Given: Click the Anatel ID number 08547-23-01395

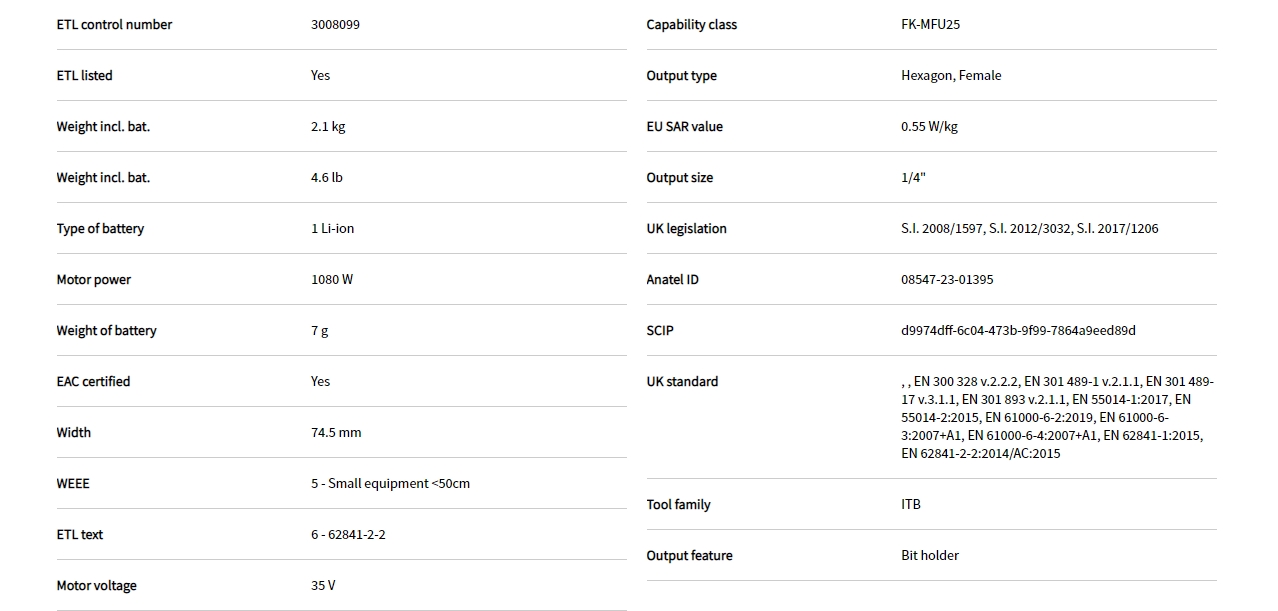Looking at the screenshot, I should point(947,280).
